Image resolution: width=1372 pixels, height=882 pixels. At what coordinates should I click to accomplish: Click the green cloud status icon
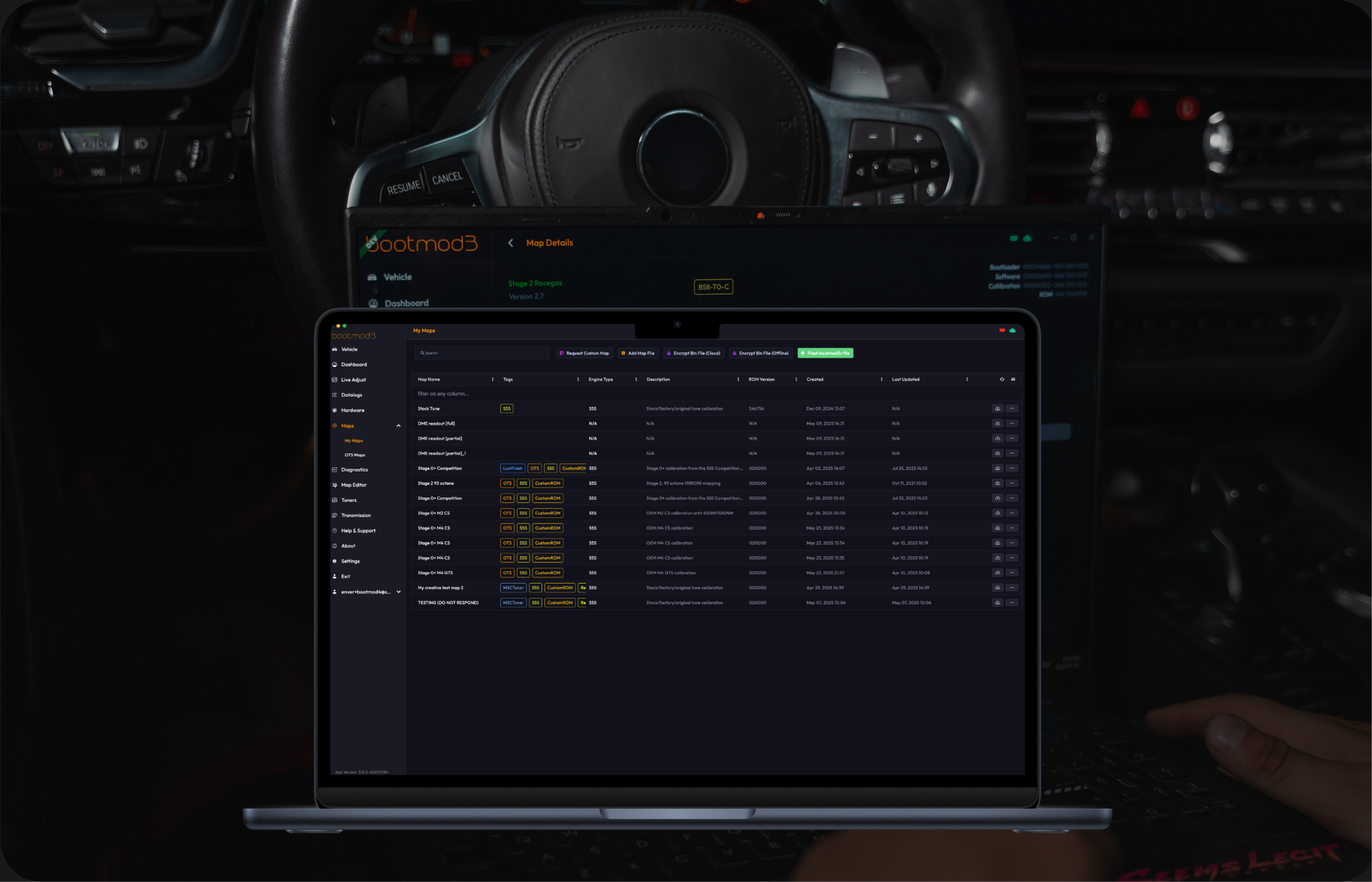point(1012,330)
